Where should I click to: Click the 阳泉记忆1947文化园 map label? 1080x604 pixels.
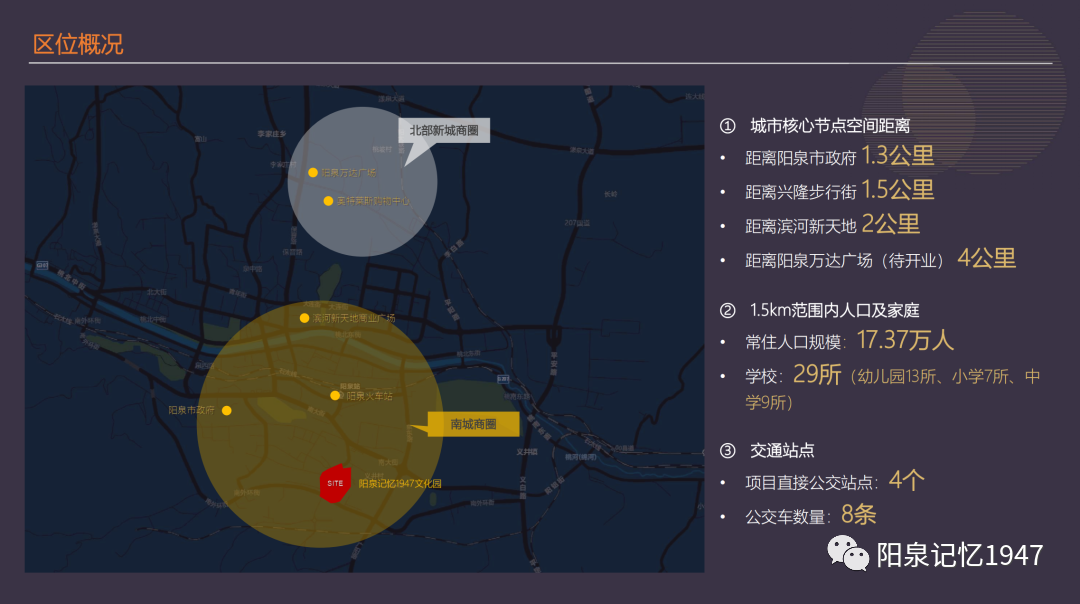(x=400, y=484)
